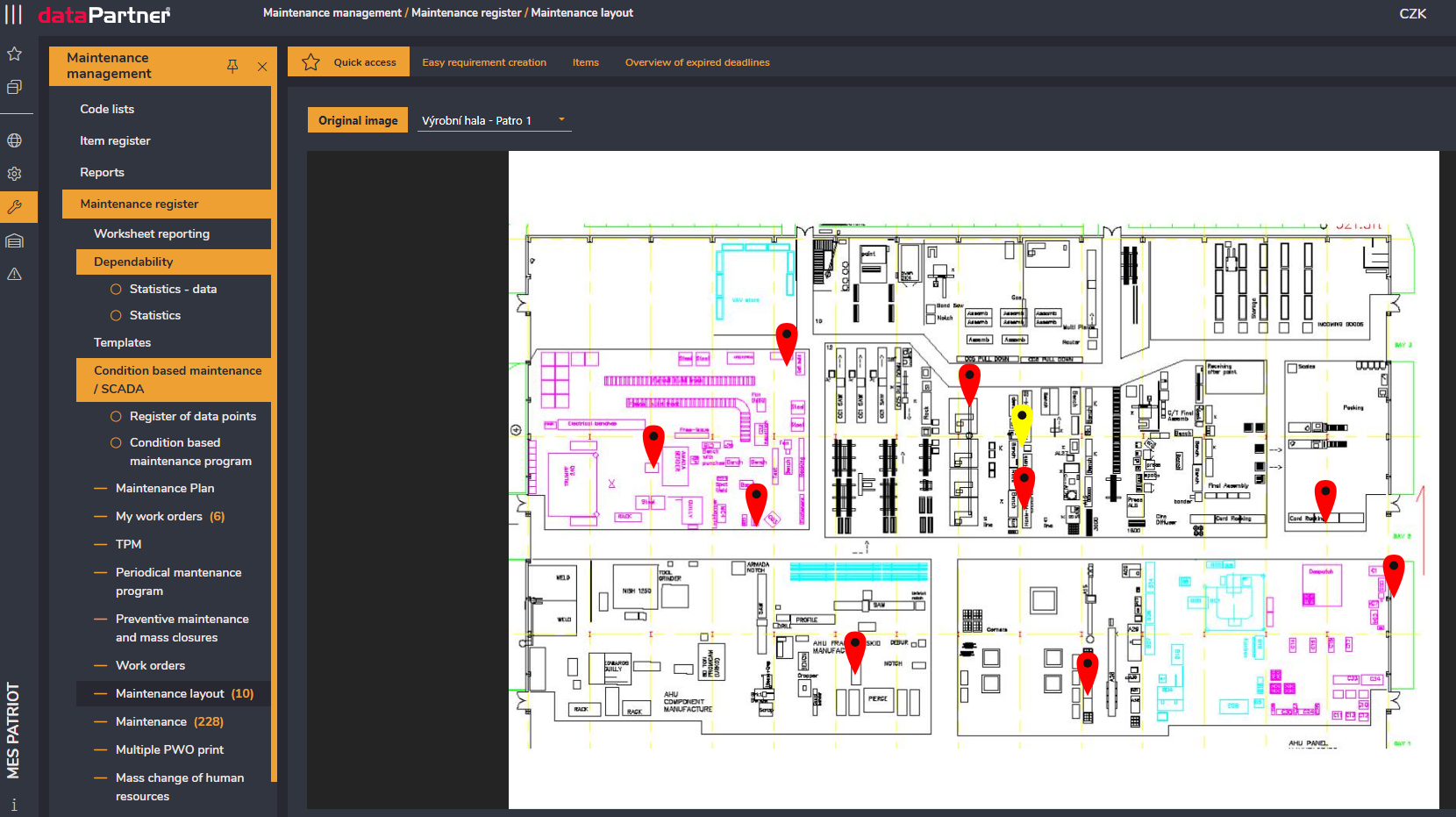This screenshot has width=1456, height=817.
Task: Click the Quick access star icon
Action: coord(310,62)
